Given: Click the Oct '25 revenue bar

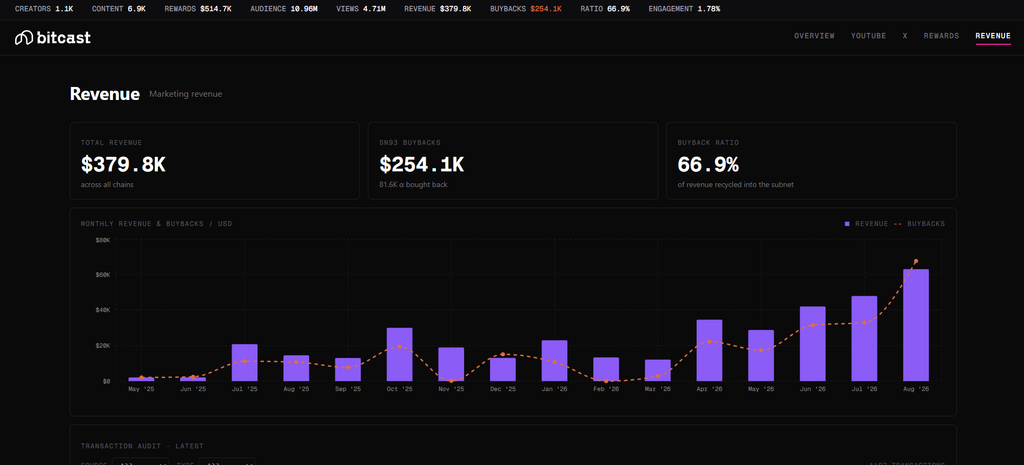Looking at the screenshot, I should coord(399,354).
